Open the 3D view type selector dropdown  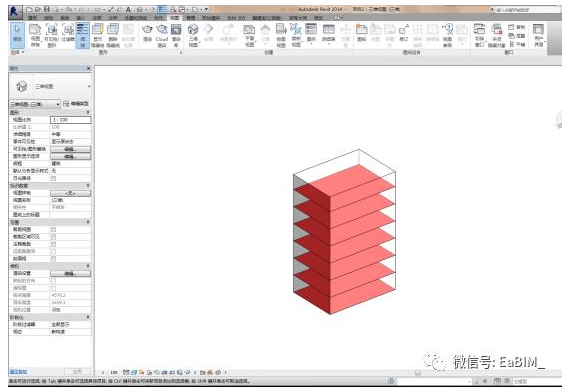tap(51, 86)
